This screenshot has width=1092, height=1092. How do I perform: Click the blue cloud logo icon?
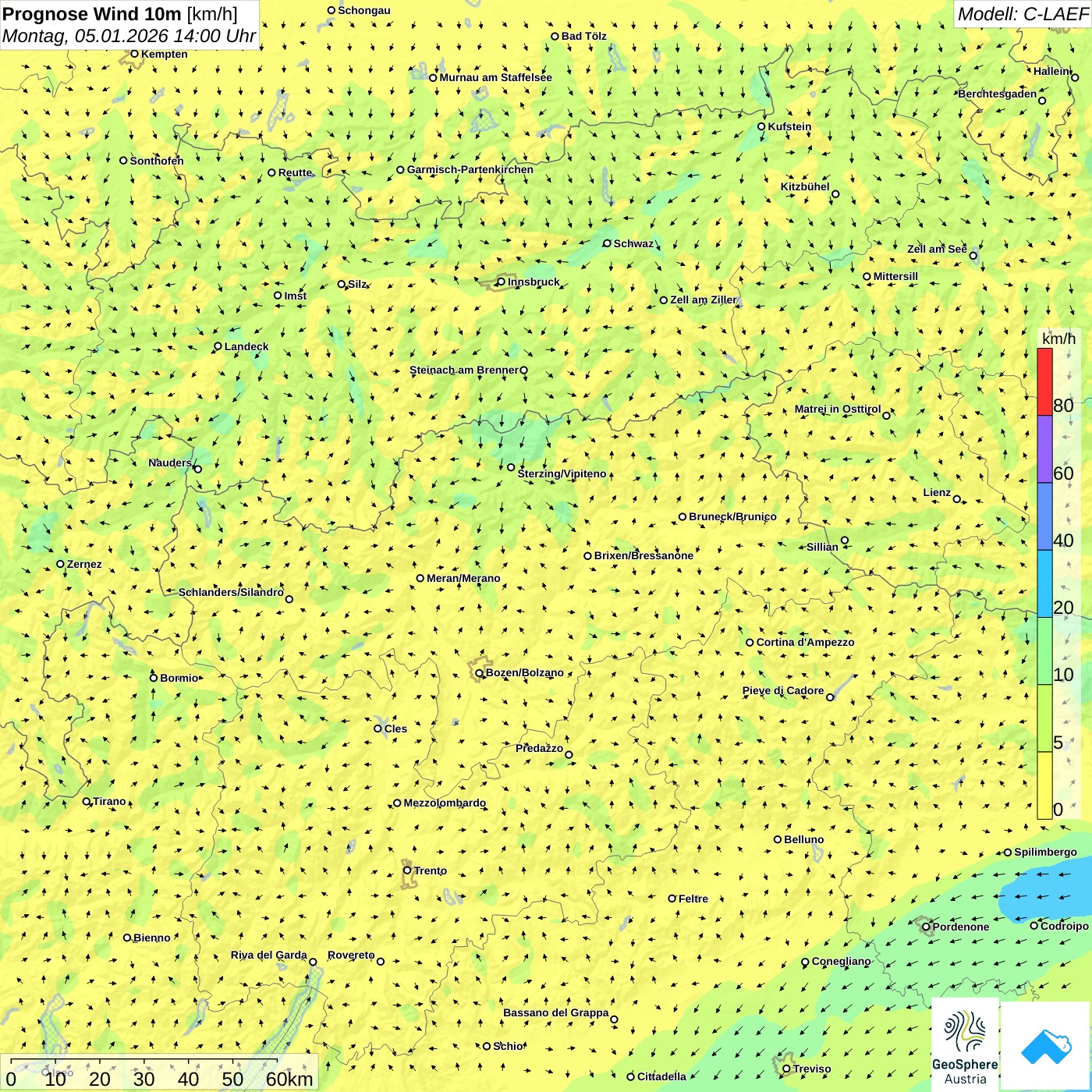1046,1047
